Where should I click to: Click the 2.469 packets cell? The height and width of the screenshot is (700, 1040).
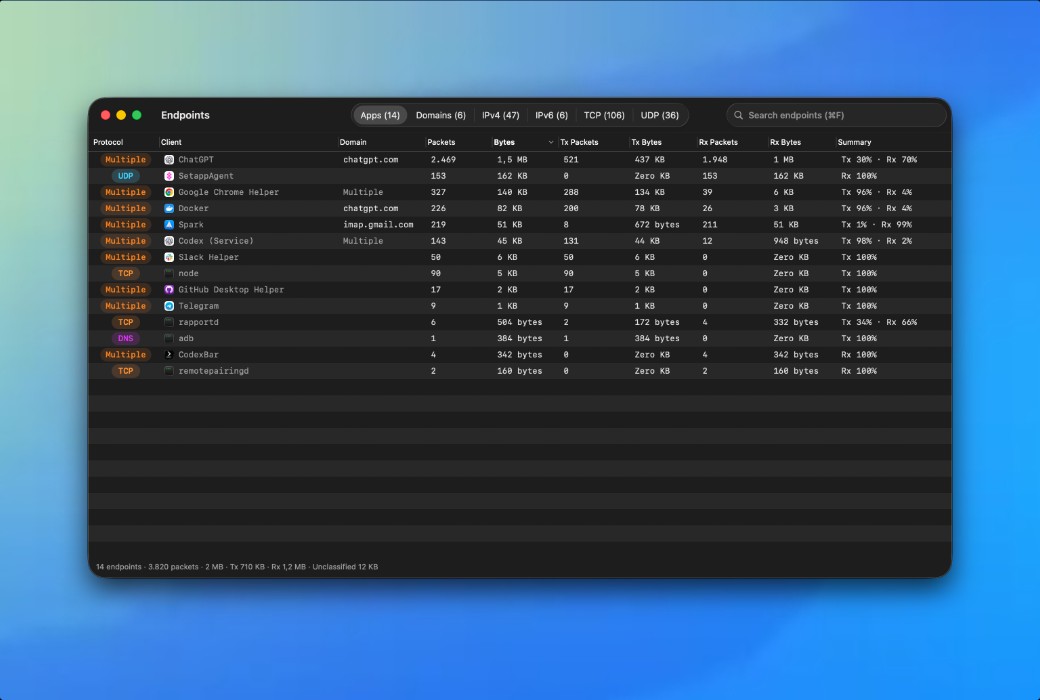443,160
